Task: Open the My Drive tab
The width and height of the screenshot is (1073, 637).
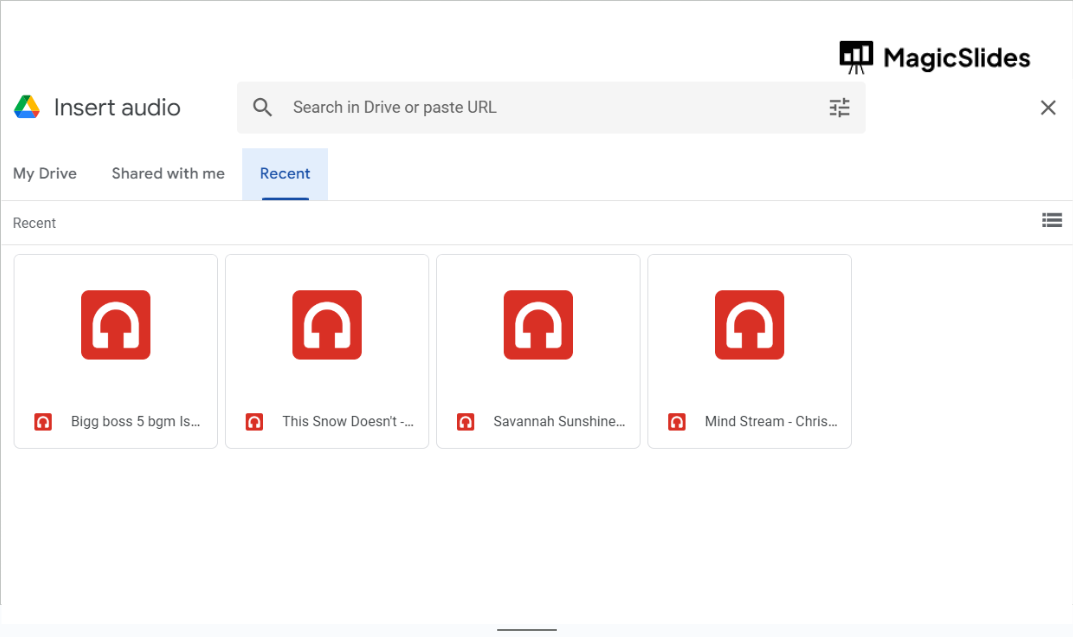Action: pos(45,174)
